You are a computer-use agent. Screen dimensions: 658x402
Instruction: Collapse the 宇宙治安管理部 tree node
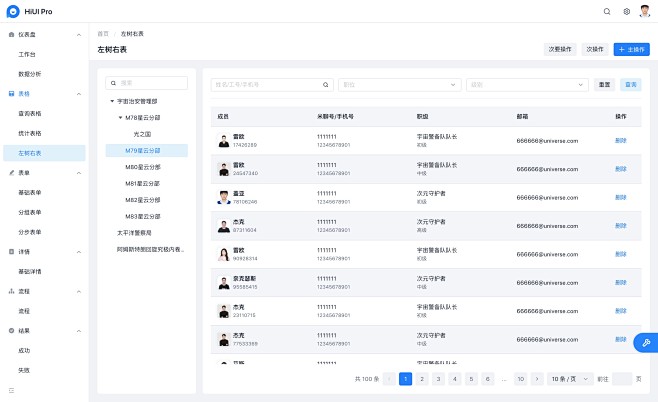click(x=112, y=101)
